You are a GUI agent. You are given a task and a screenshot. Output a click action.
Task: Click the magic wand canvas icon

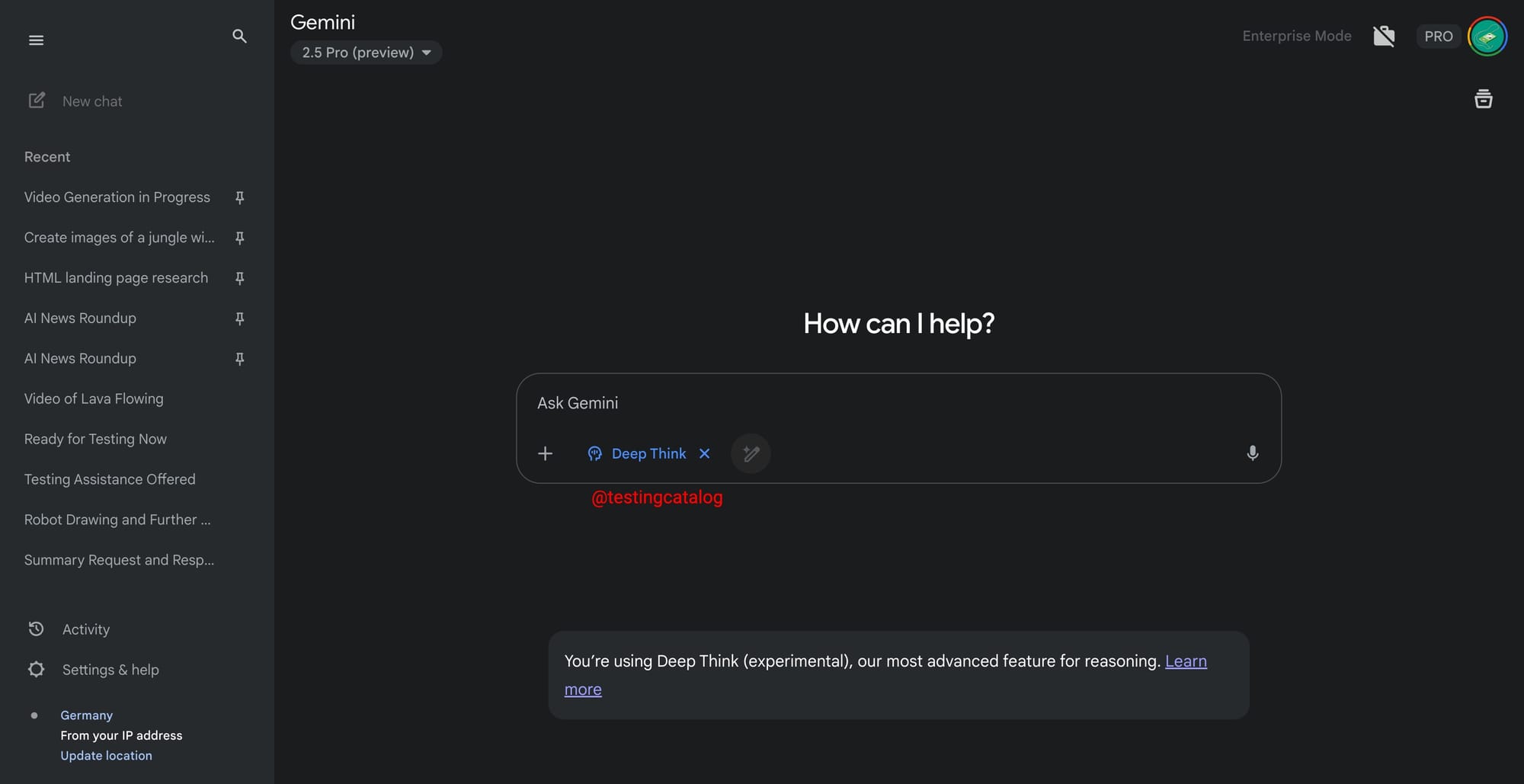(x=751, y=453)
